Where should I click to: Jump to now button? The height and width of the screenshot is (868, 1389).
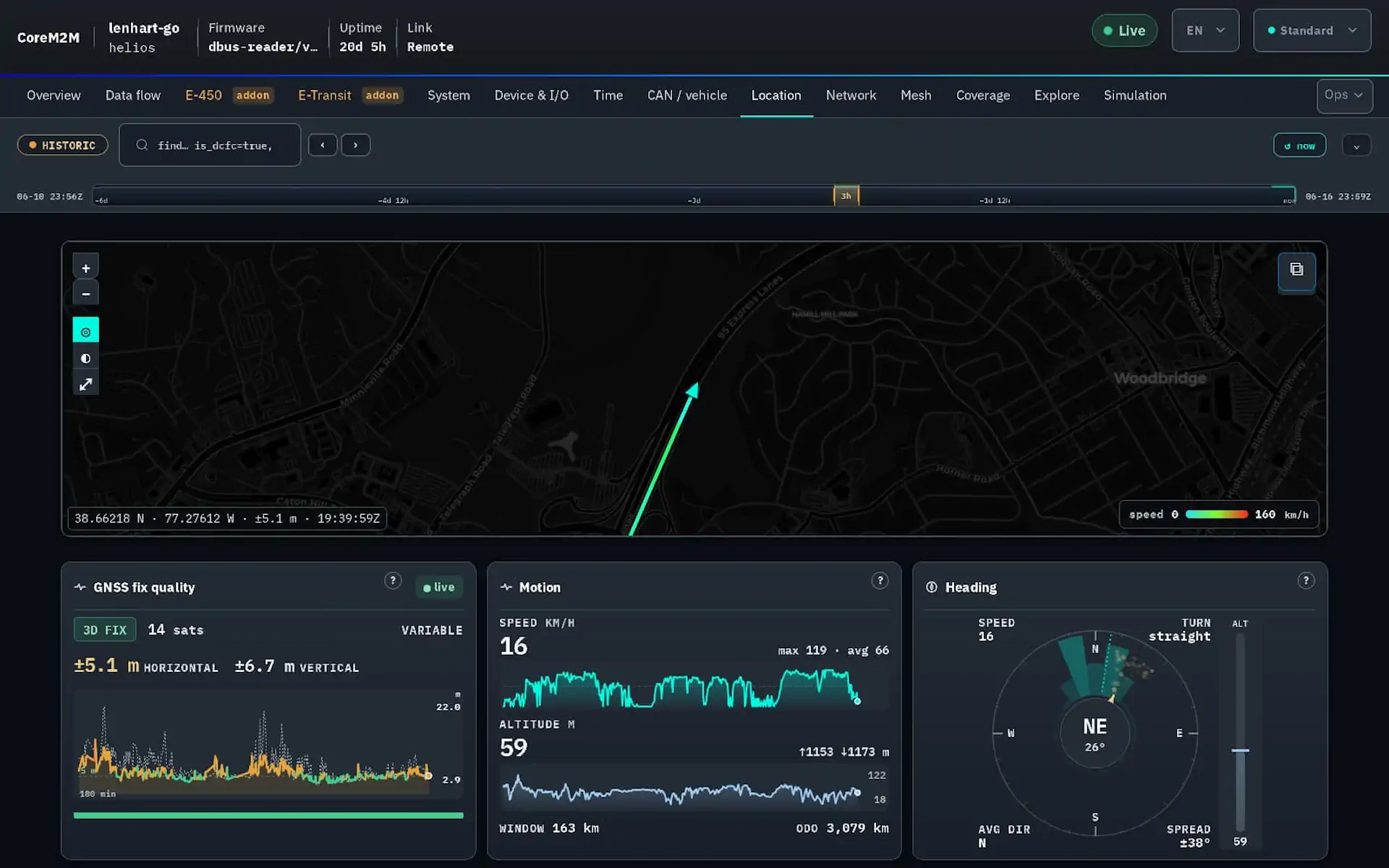[1299, 145]
